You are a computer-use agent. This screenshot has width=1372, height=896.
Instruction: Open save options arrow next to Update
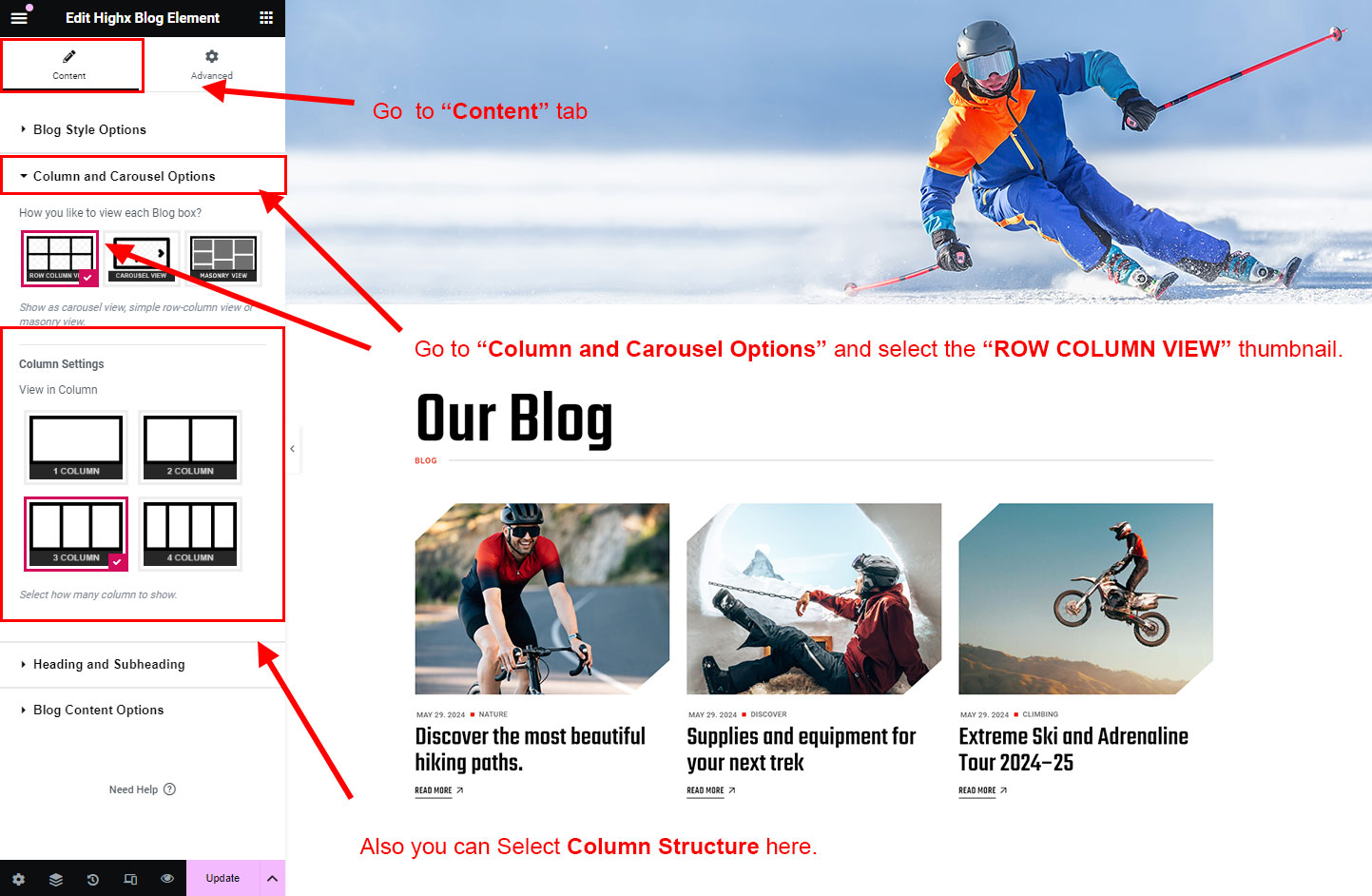click(x=272, y=878)
